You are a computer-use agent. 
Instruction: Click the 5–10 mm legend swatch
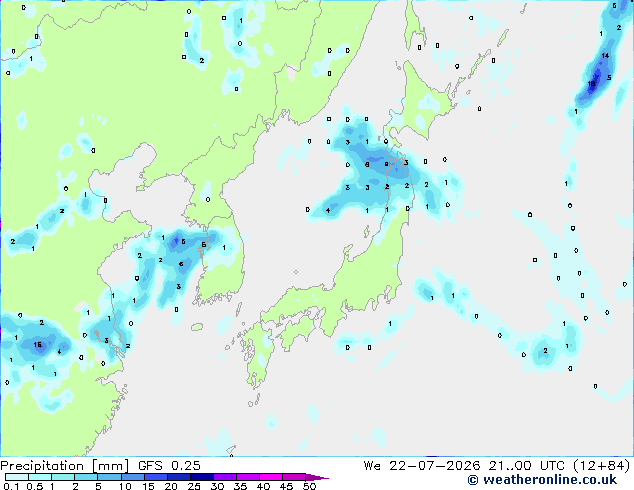click(x=109, y=477)
